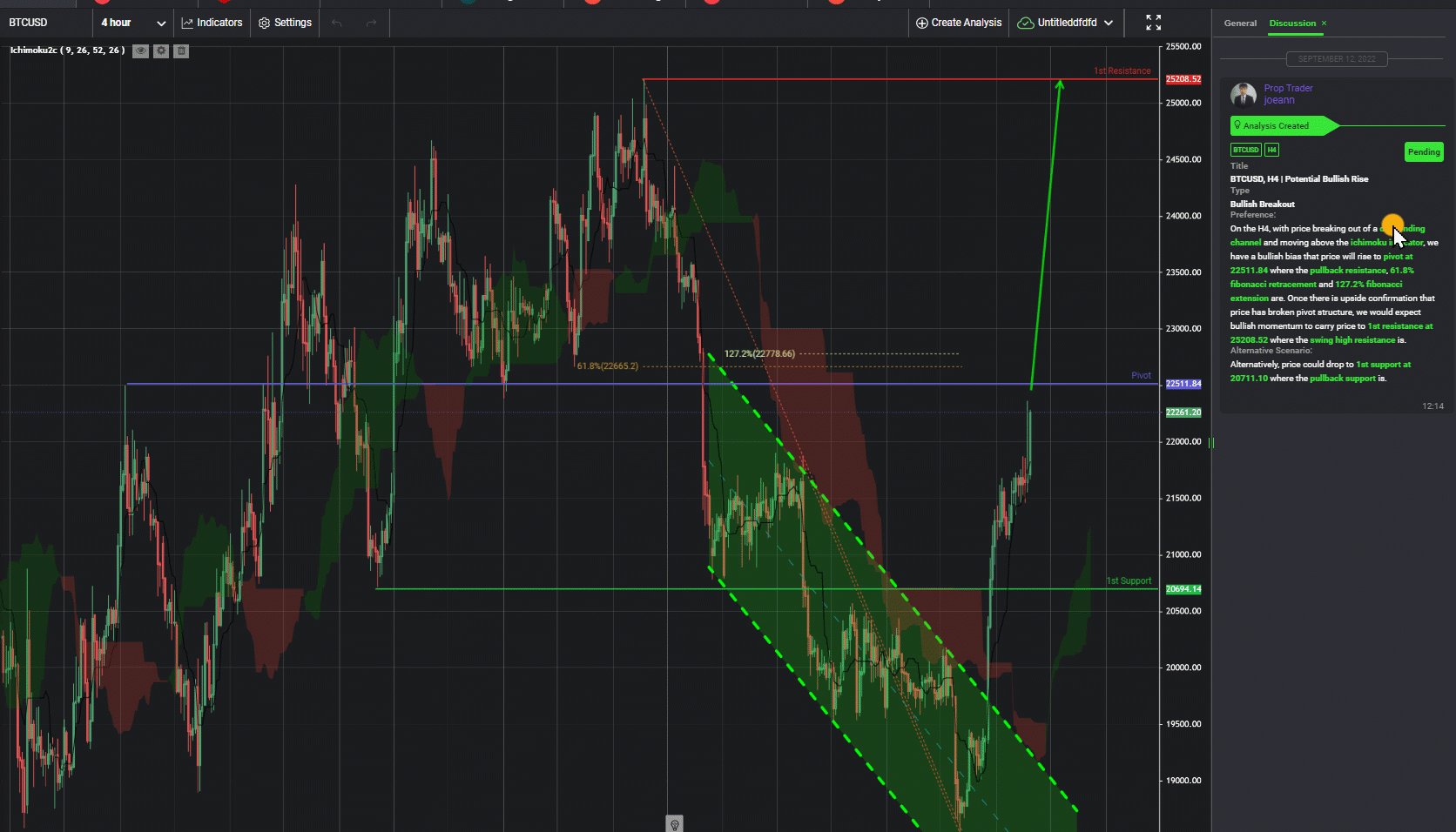Open joeann's profile avatar
1456x832 pixels.
click(1244, 94)
